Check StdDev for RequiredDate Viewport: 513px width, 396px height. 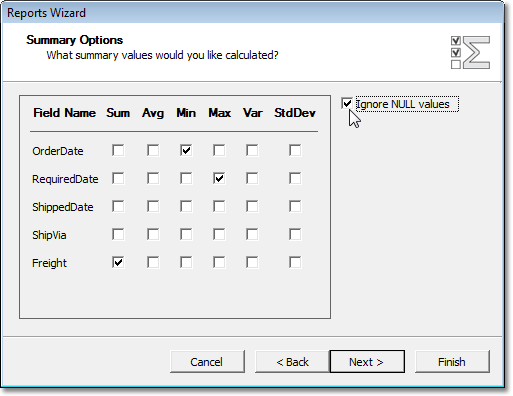point(295,178)
